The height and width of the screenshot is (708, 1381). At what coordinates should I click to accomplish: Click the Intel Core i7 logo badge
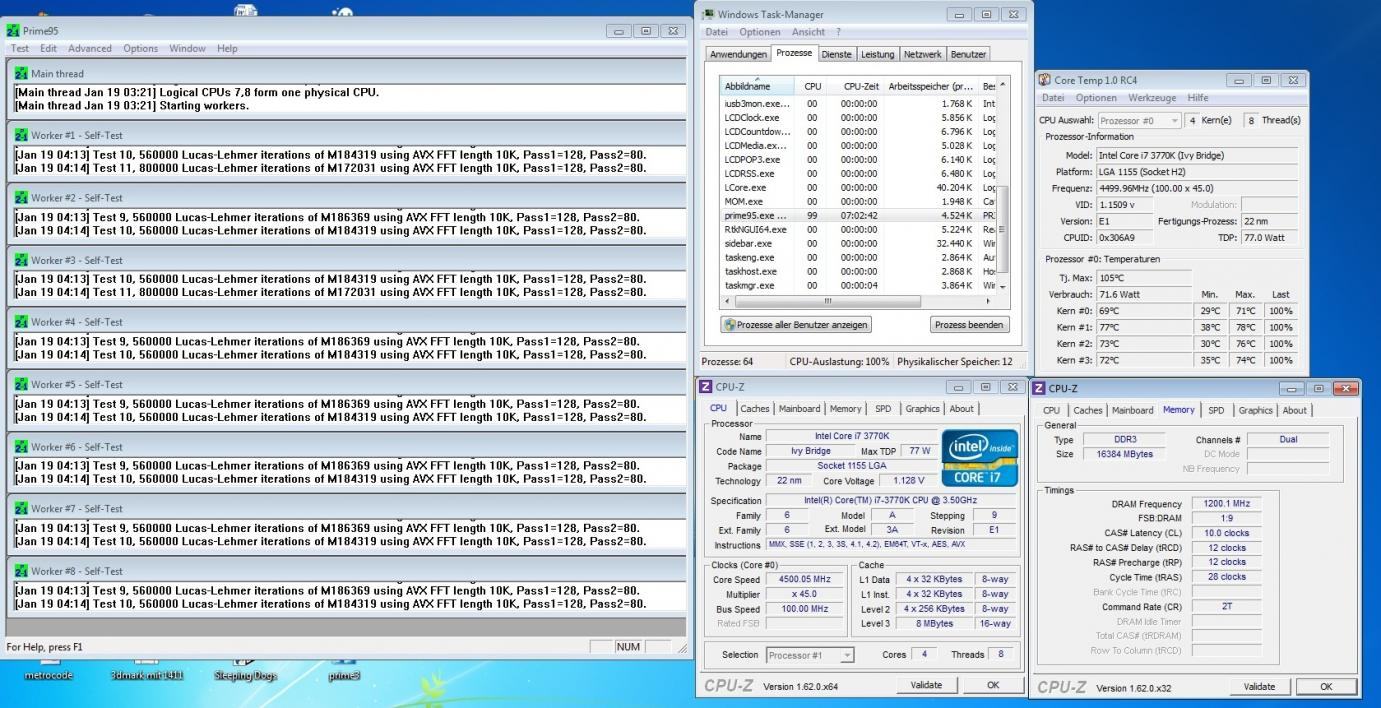980,456
